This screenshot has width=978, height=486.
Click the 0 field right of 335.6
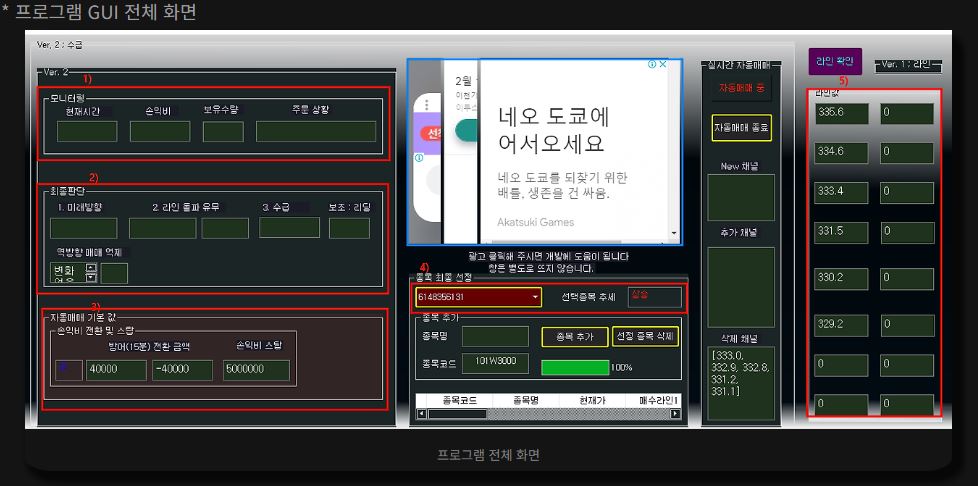(x=907, y=114)
